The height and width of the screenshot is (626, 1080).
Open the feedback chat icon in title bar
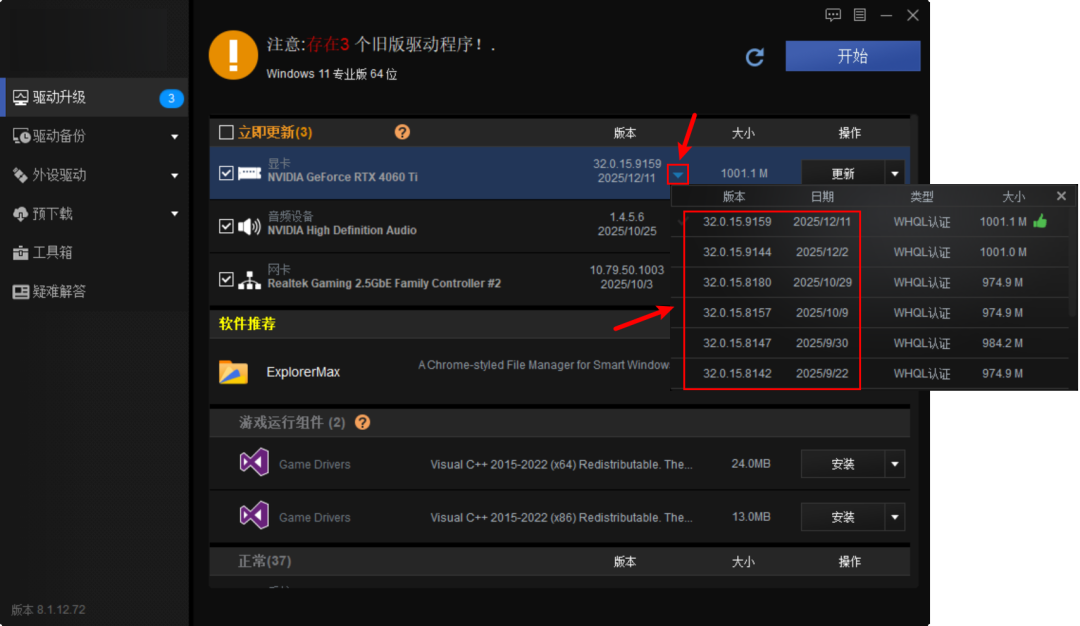click(x=833, y=15)
